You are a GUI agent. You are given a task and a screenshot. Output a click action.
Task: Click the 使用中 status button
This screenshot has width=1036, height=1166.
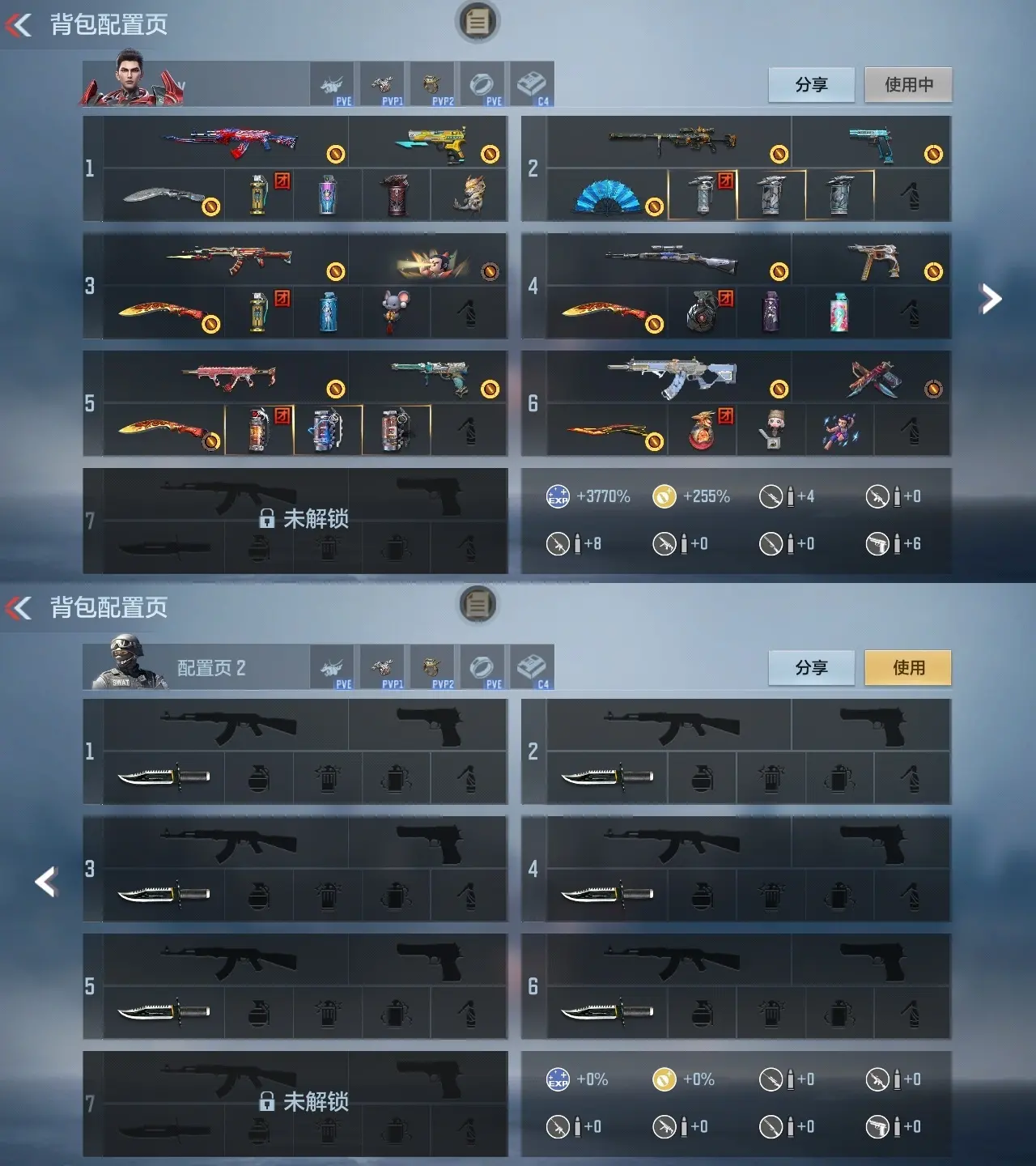coord(908,85)
